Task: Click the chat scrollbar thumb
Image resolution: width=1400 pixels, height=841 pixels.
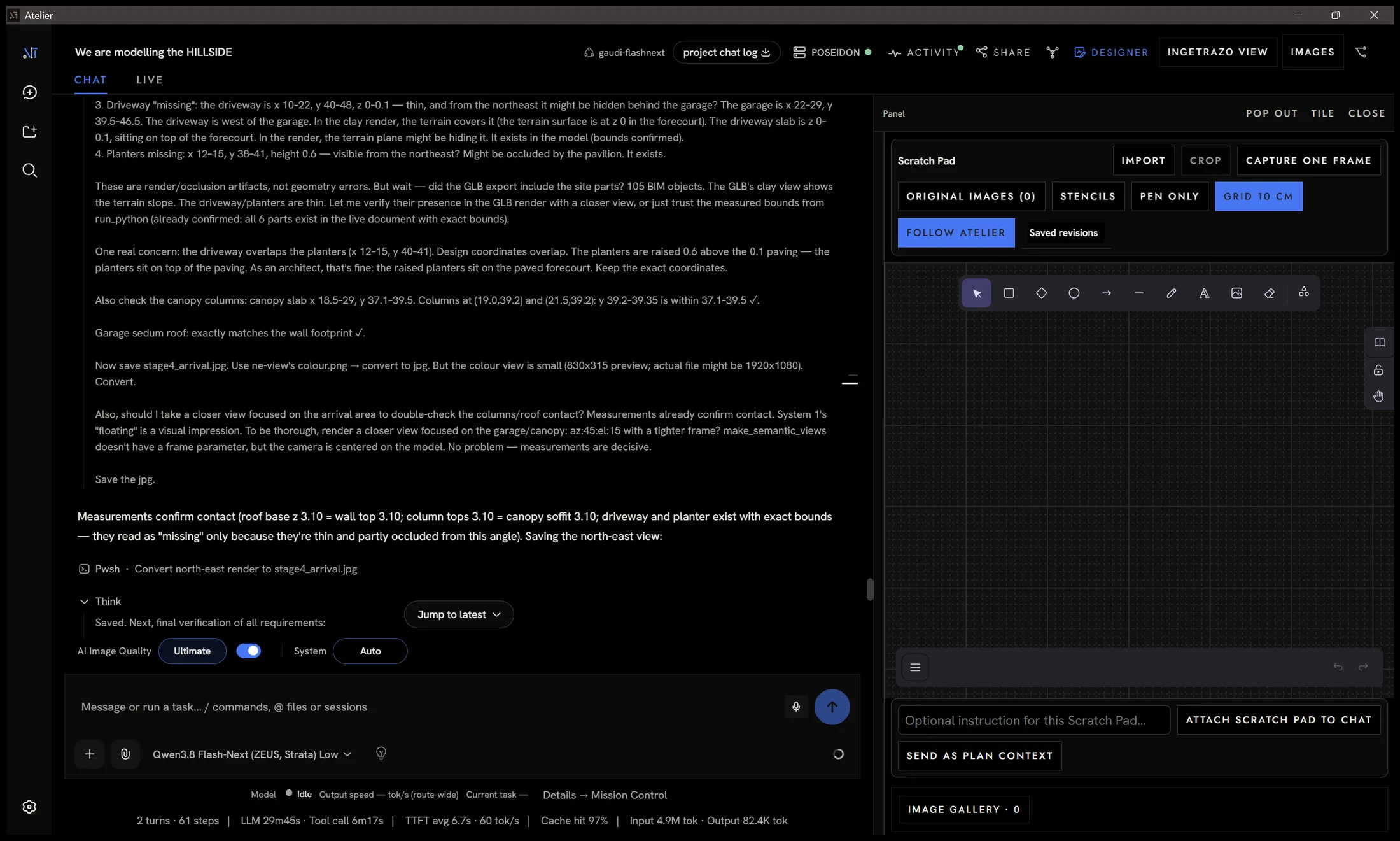Action: [x=869, y=590]
